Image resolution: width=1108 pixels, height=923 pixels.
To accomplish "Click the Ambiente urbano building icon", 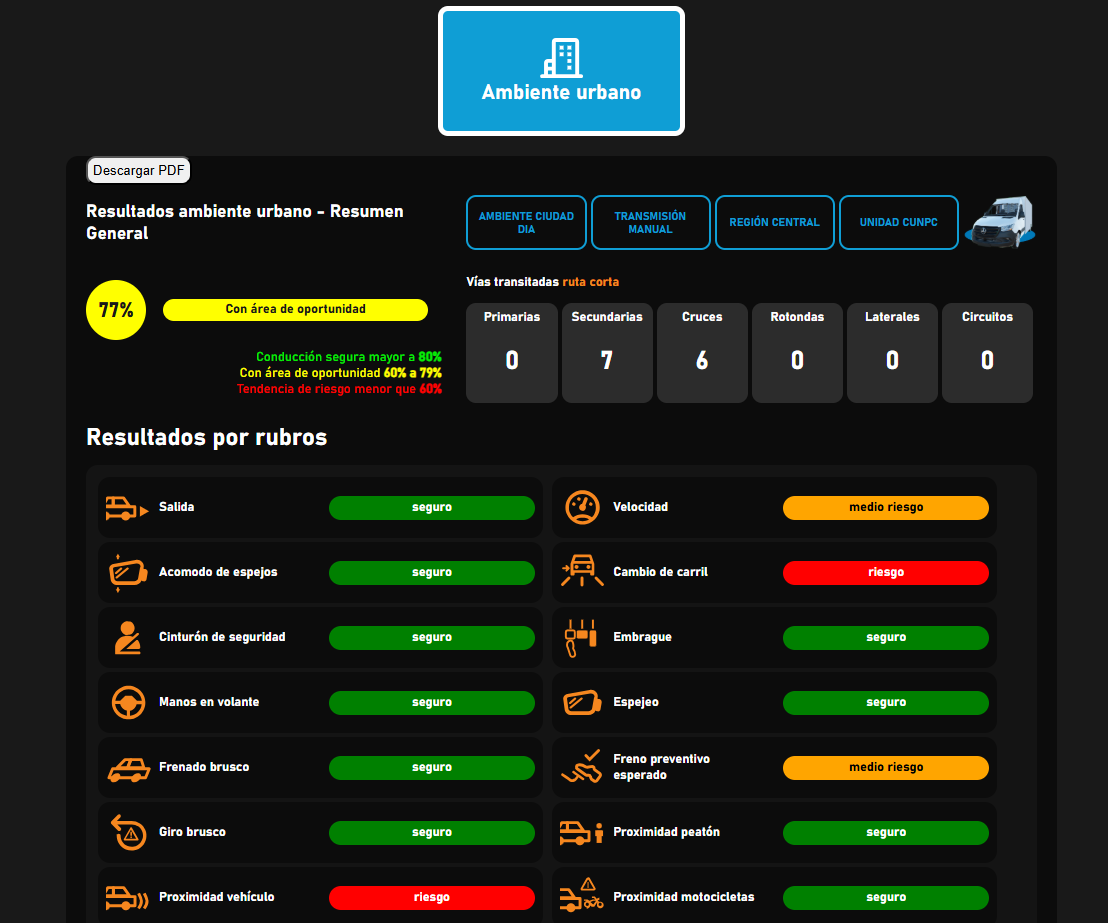I will pyautogui.click(x=560, y=58).
